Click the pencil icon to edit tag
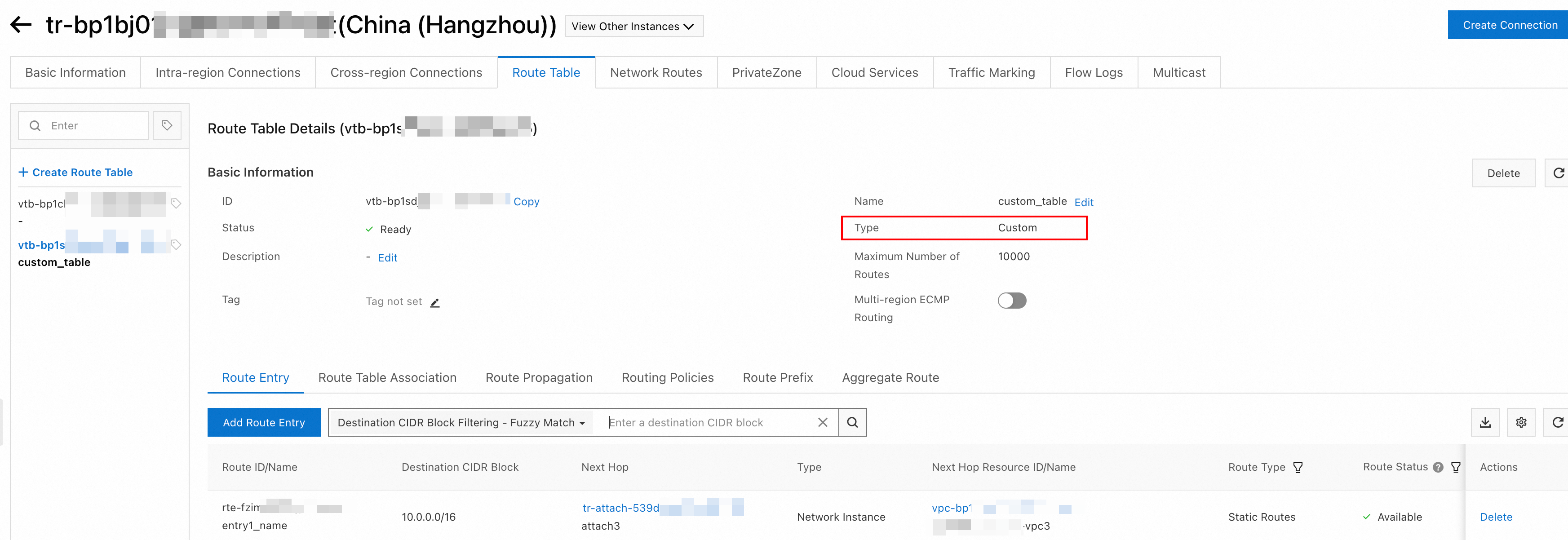This screenshot has width=1568, height=540. pyautogui.click(x=434, y=302)
